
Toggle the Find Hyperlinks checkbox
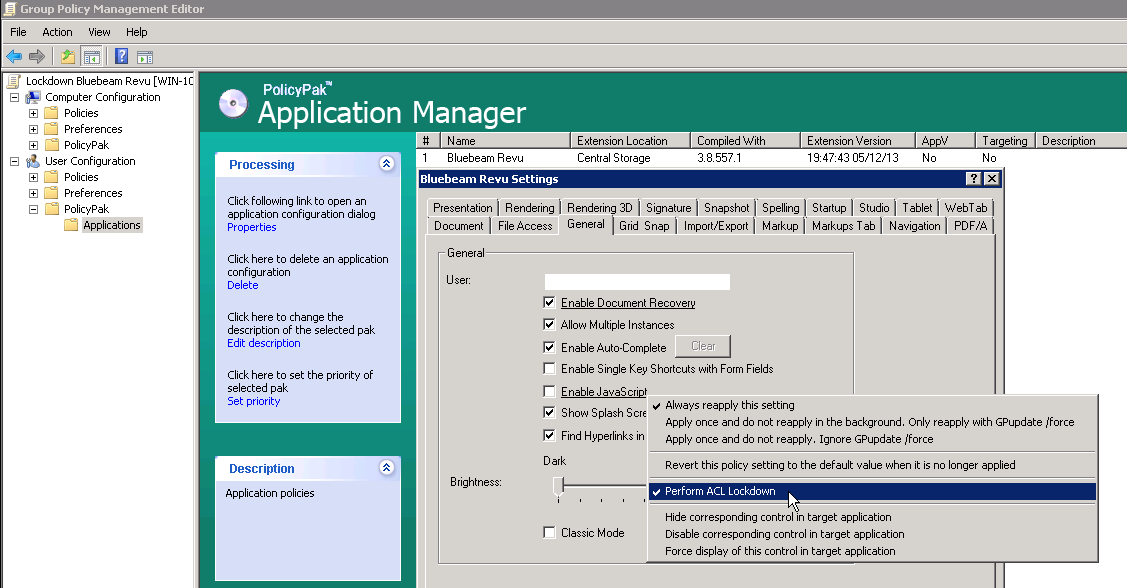(549, 436)
